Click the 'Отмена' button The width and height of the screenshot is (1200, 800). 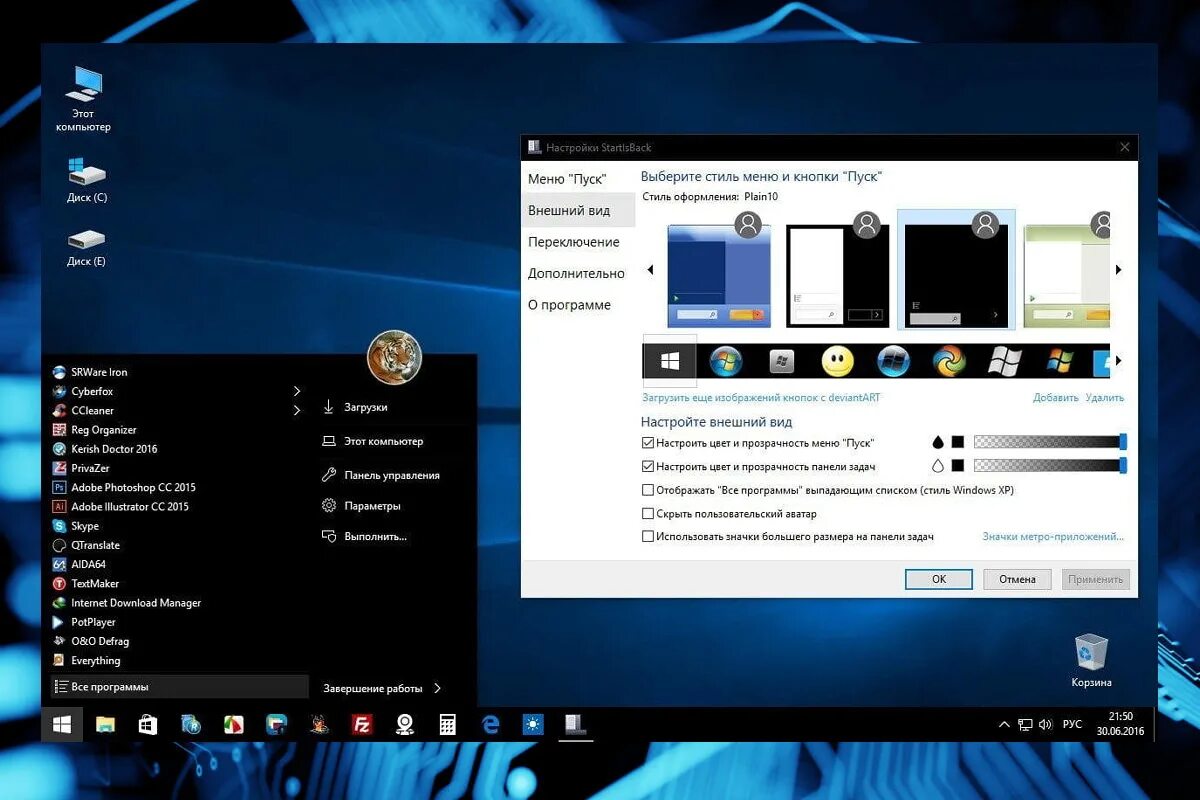point(1017,579)
